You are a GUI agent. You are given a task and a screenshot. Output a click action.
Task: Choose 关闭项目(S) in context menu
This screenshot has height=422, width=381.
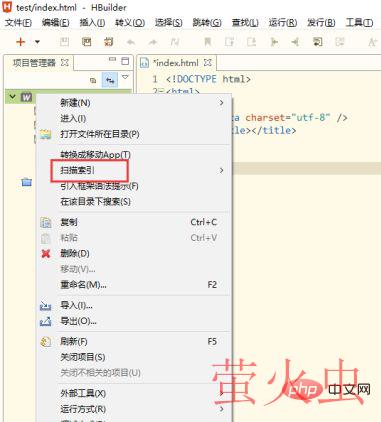tap(134, 357)
